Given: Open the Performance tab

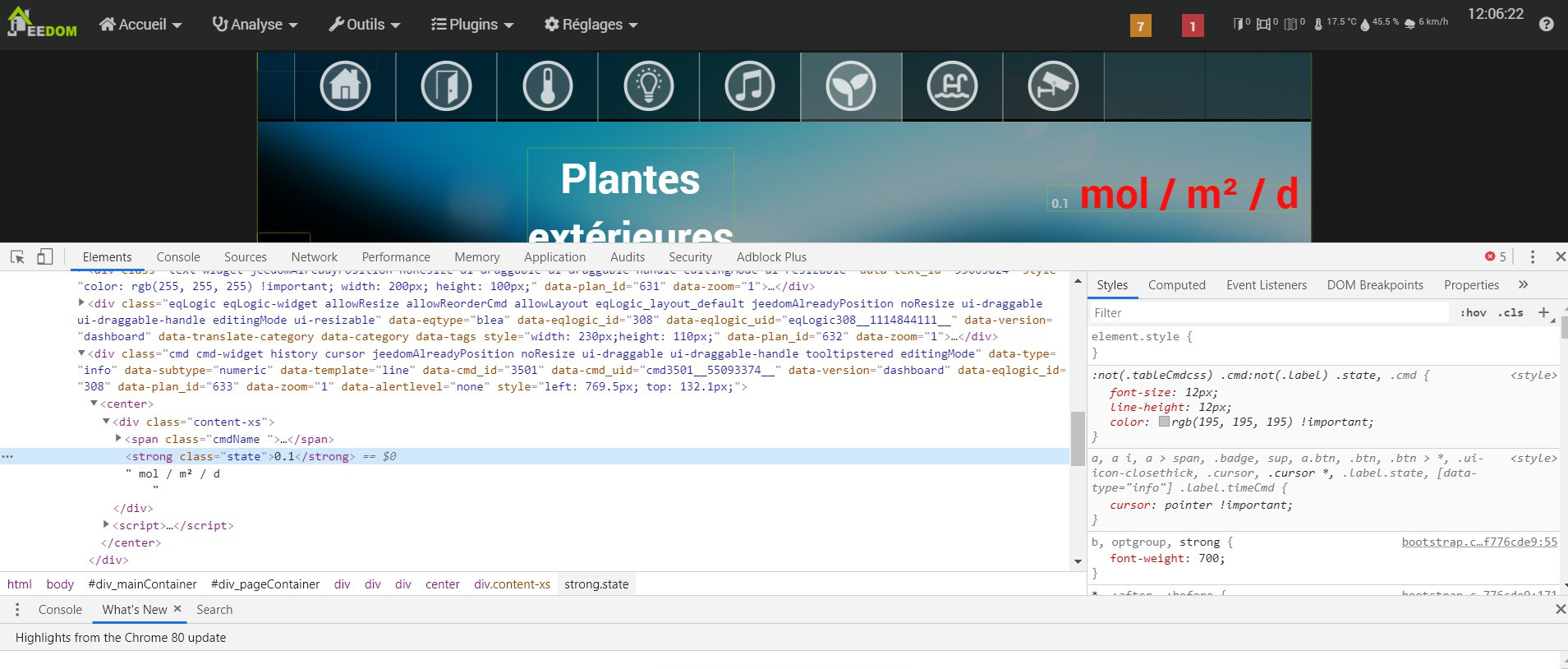Looking at the screenshot, I should click(396, 257).
